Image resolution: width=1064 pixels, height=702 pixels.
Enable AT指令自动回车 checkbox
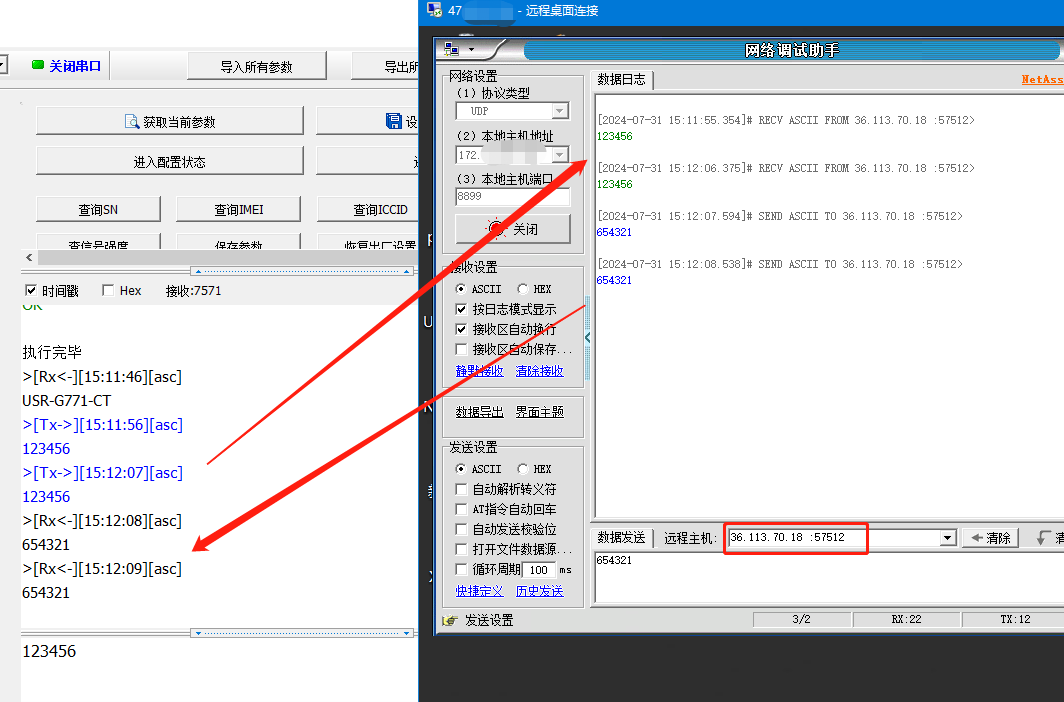(461, 509)
